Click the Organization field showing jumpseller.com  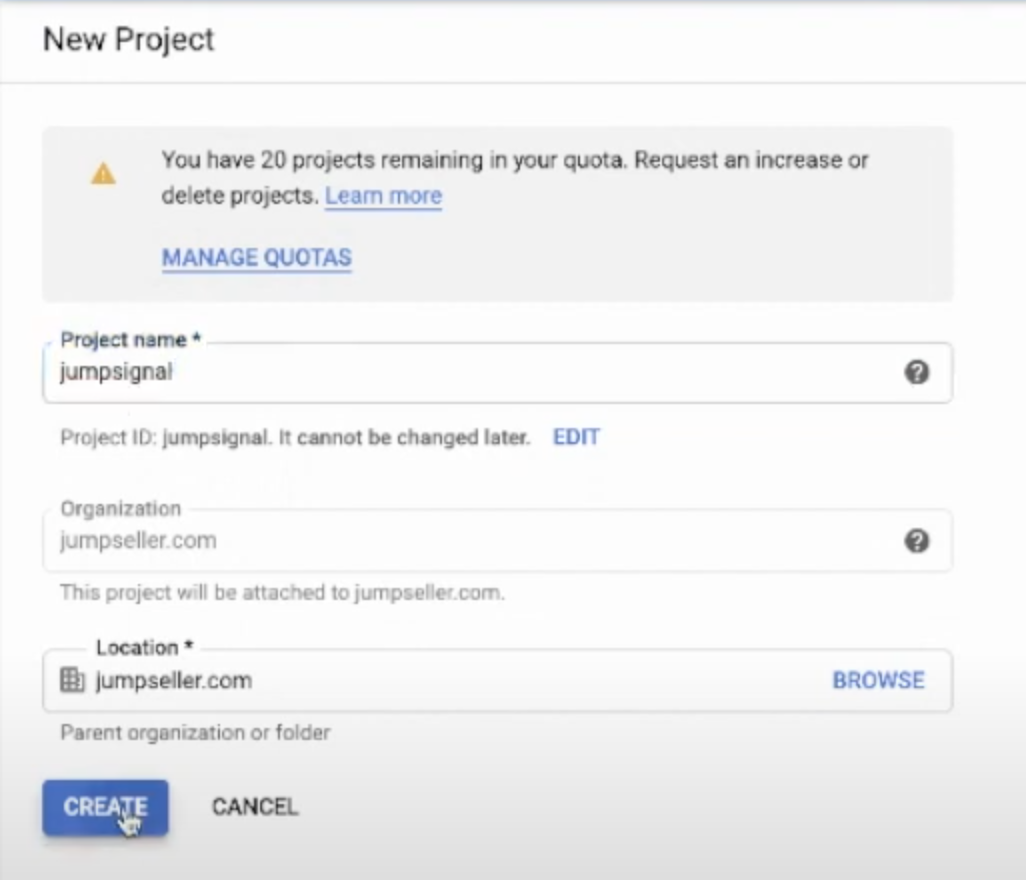point(497,541)
